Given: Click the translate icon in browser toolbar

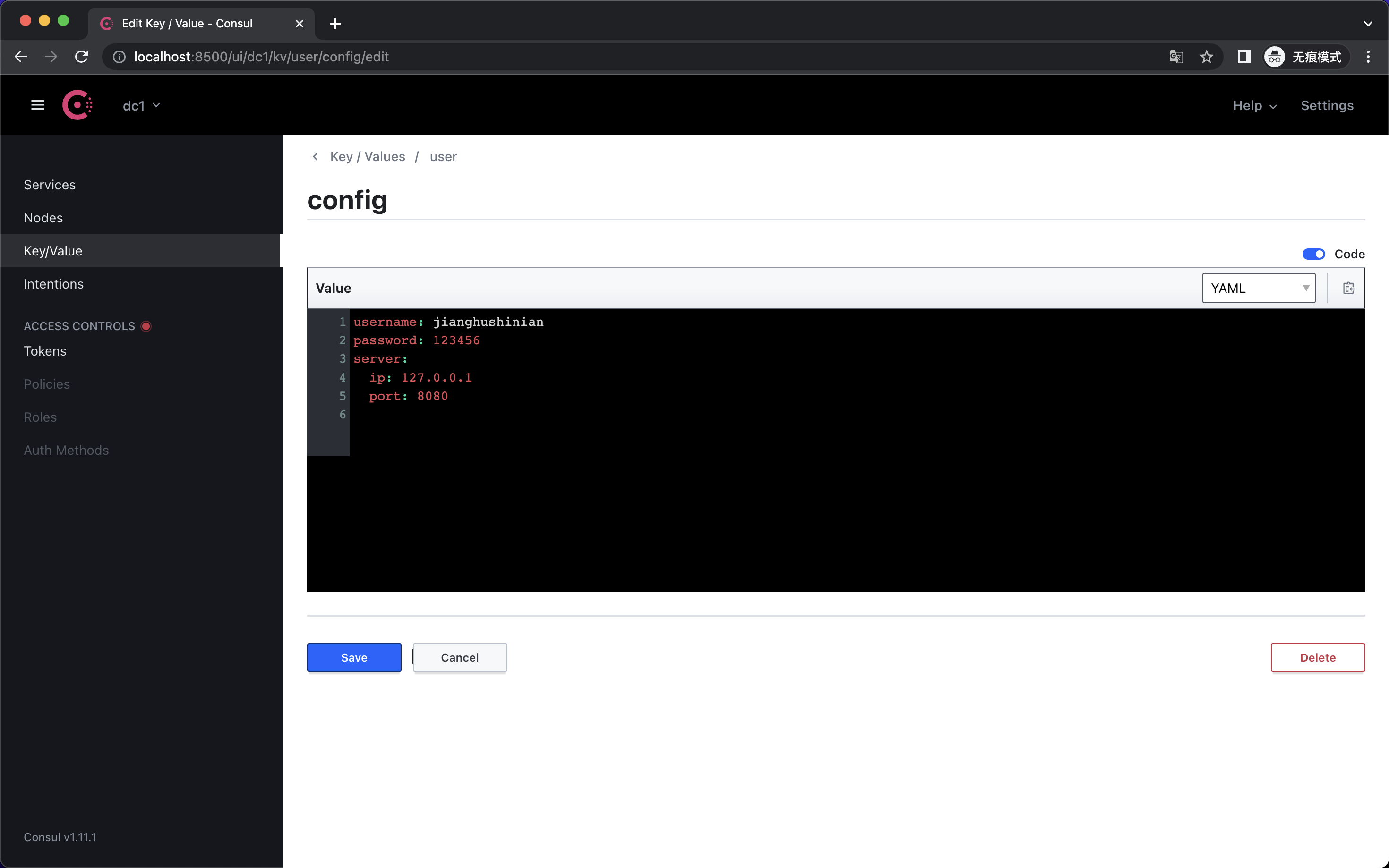Looking at the screenshot, I should pos(1176,56).
